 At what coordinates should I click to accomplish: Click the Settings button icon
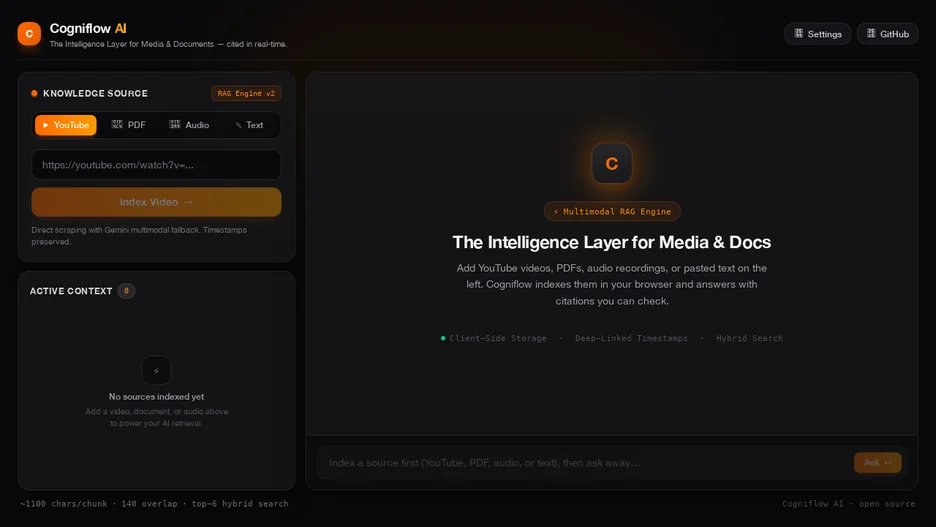pyautogui.click(x=799, y=33)
